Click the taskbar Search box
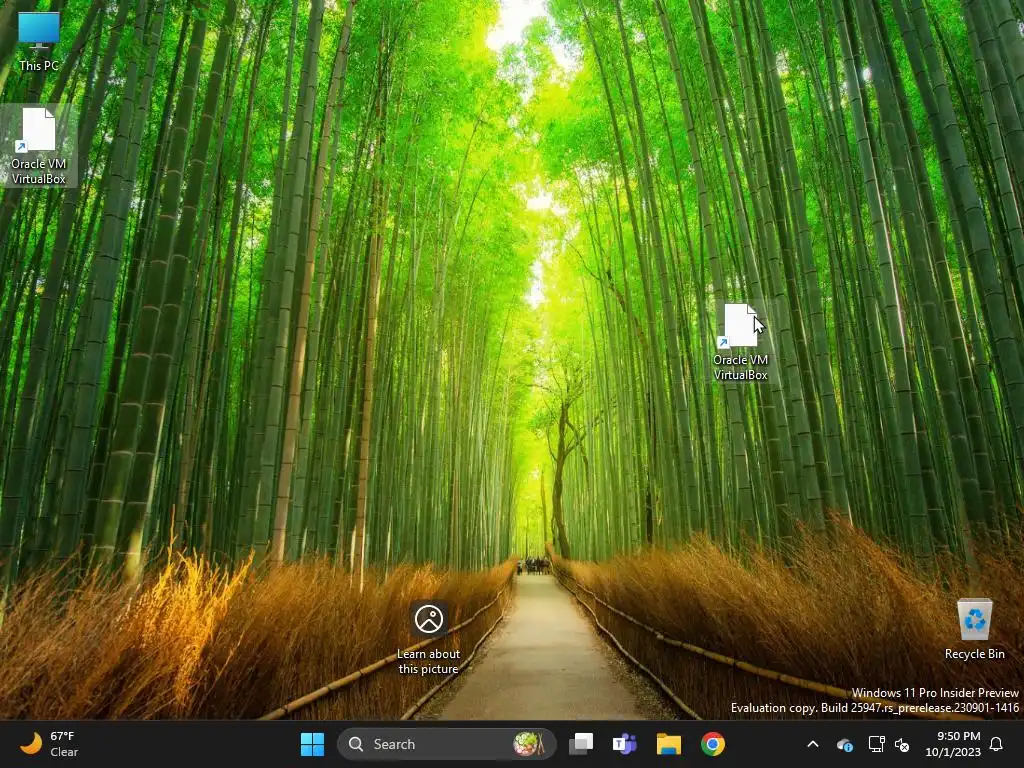The width and height of the screenshot is (1024, 768). pos(447,744)
